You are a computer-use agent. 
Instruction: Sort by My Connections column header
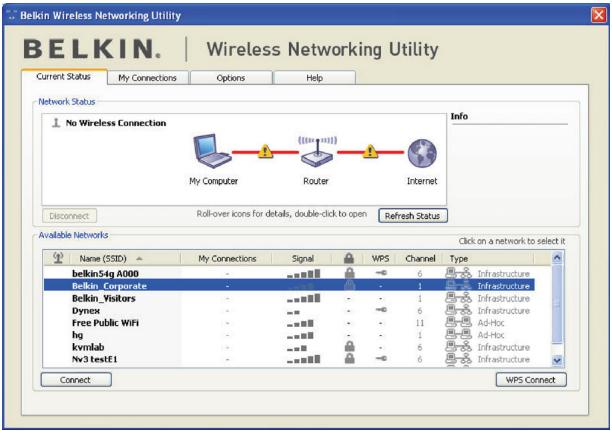227,258
